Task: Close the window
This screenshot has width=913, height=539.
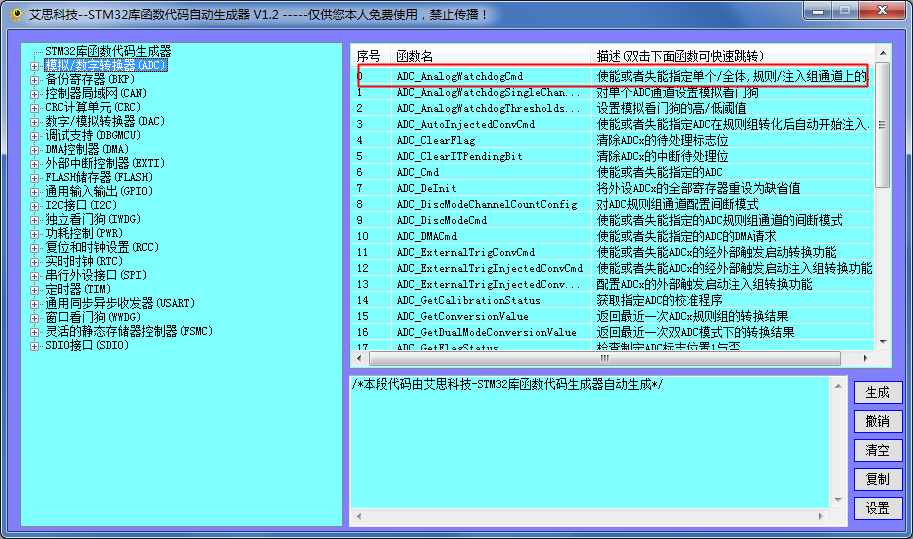Action: click(x=882, y=11)
